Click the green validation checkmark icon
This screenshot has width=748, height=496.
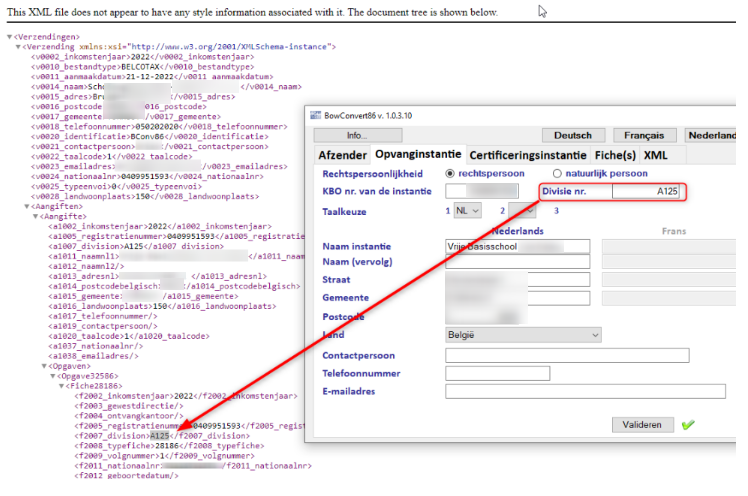pyautogui.click(x=688, y=424)
